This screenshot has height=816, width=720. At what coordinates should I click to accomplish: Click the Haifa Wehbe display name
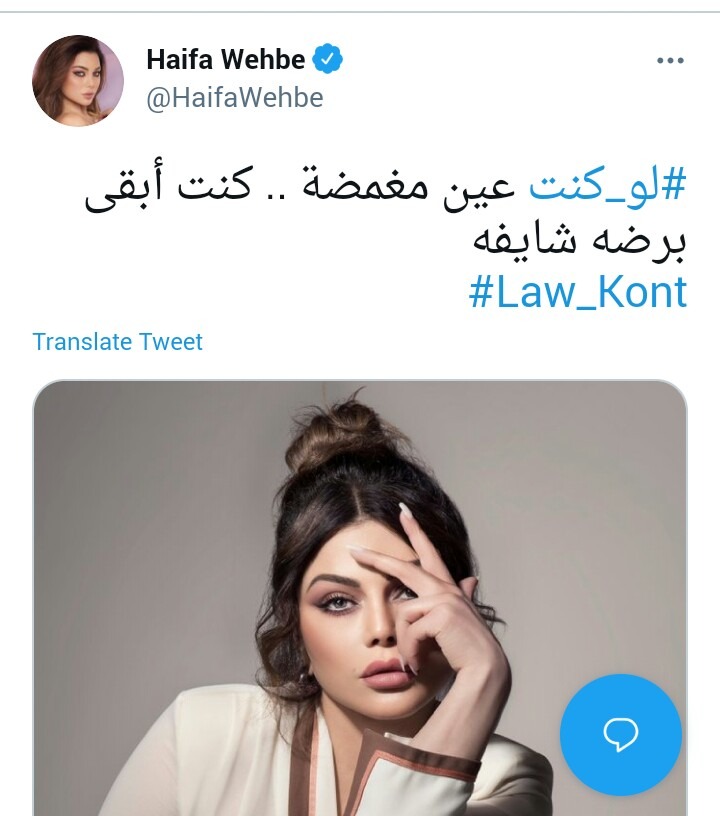click(x=226, y=59)
